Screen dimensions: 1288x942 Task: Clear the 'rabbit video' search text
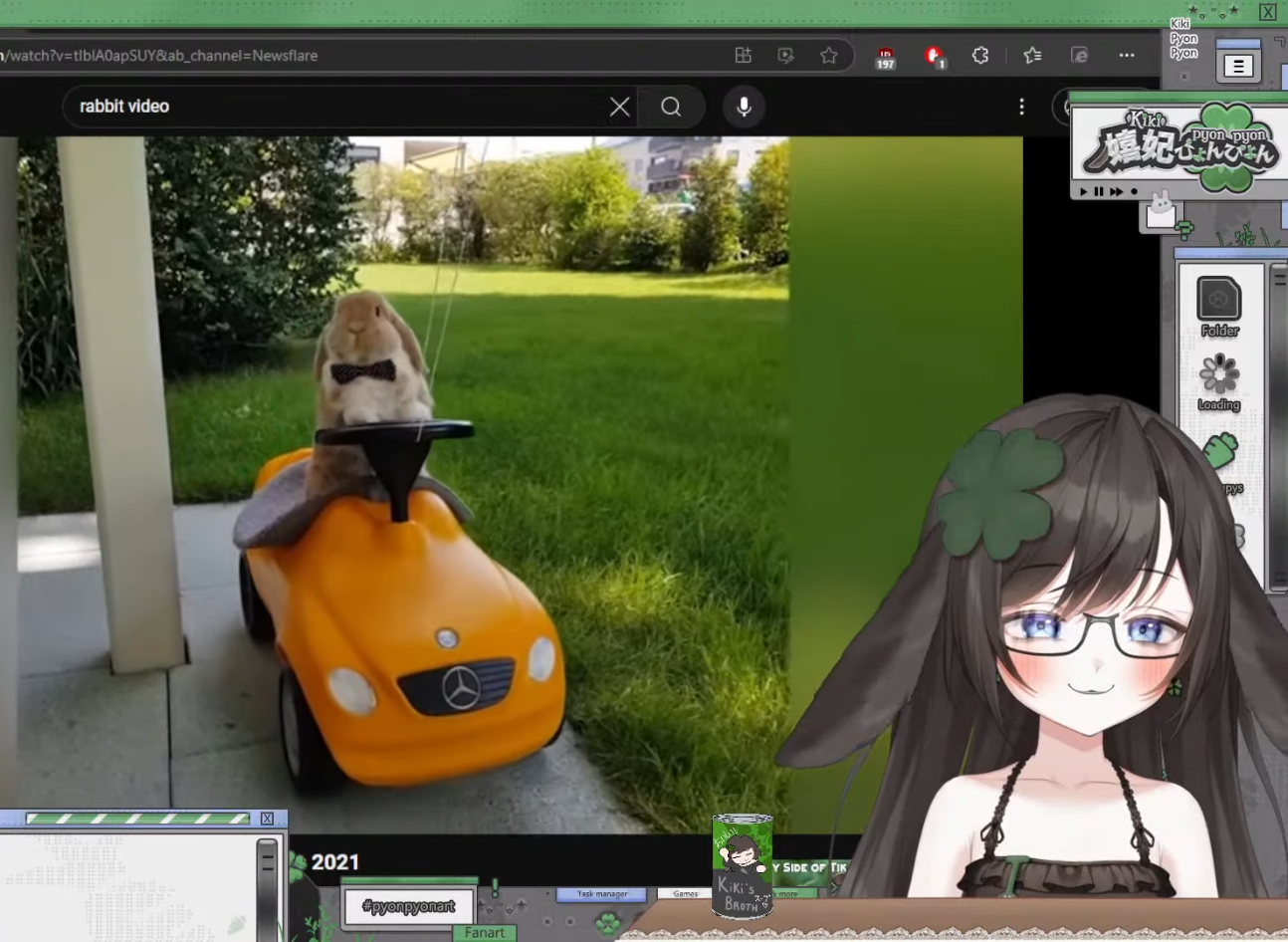click(619, 107)
